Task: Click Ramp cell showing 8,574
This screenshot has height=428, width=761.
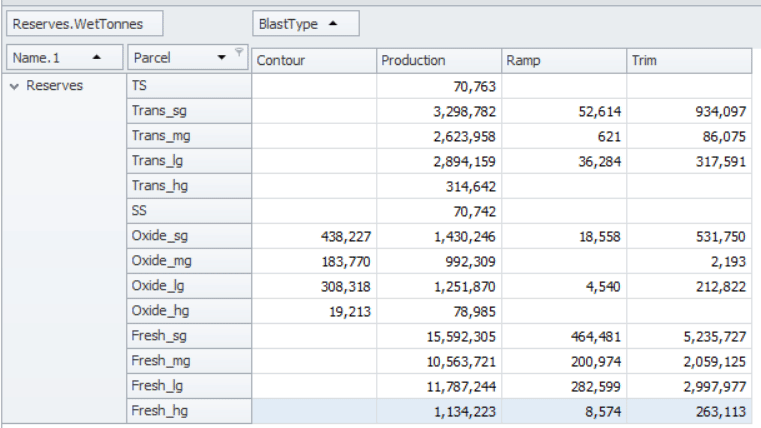Action: coord(563,411)
